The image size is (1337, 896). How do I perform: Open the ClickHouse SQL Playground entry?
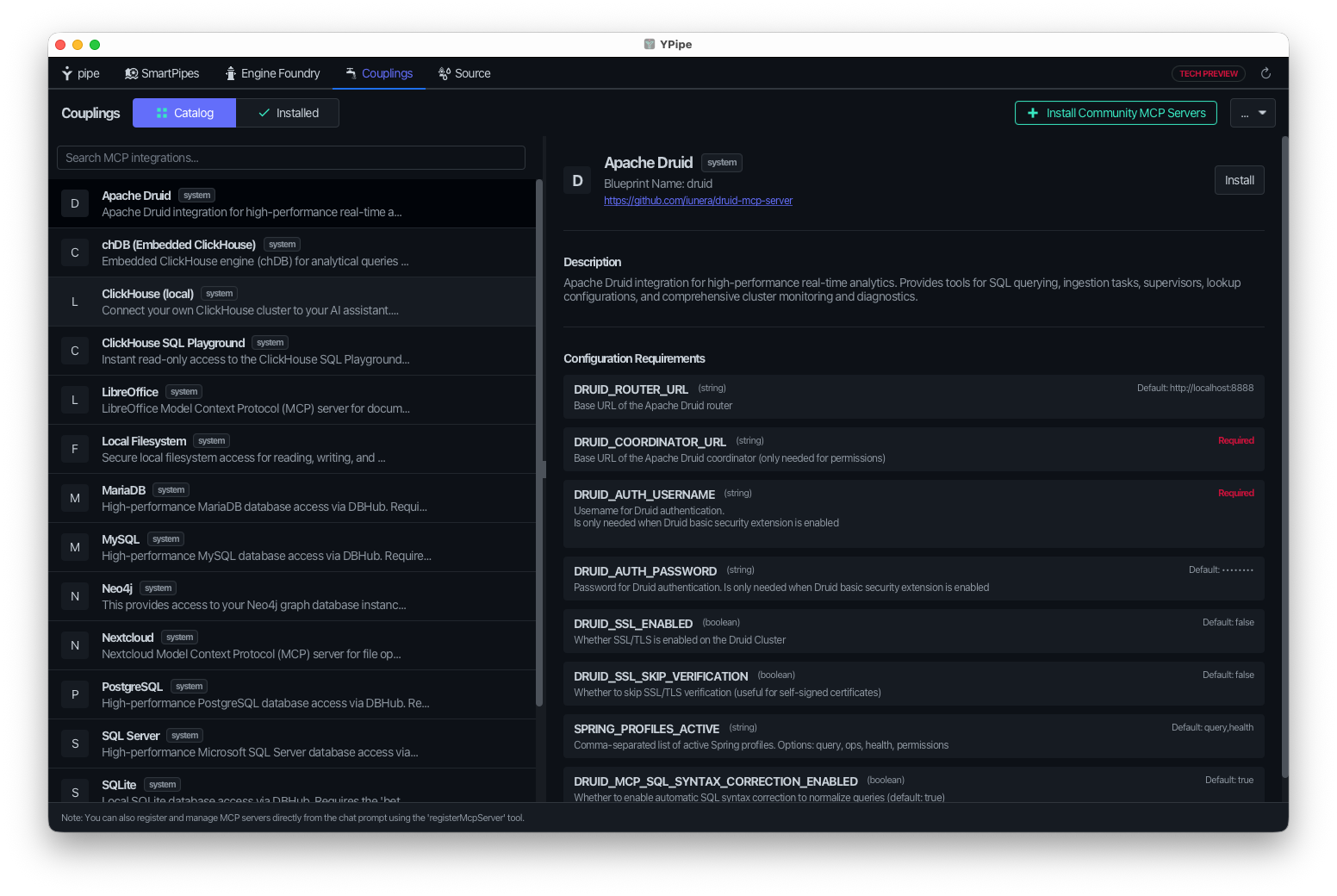coord(292,351)
